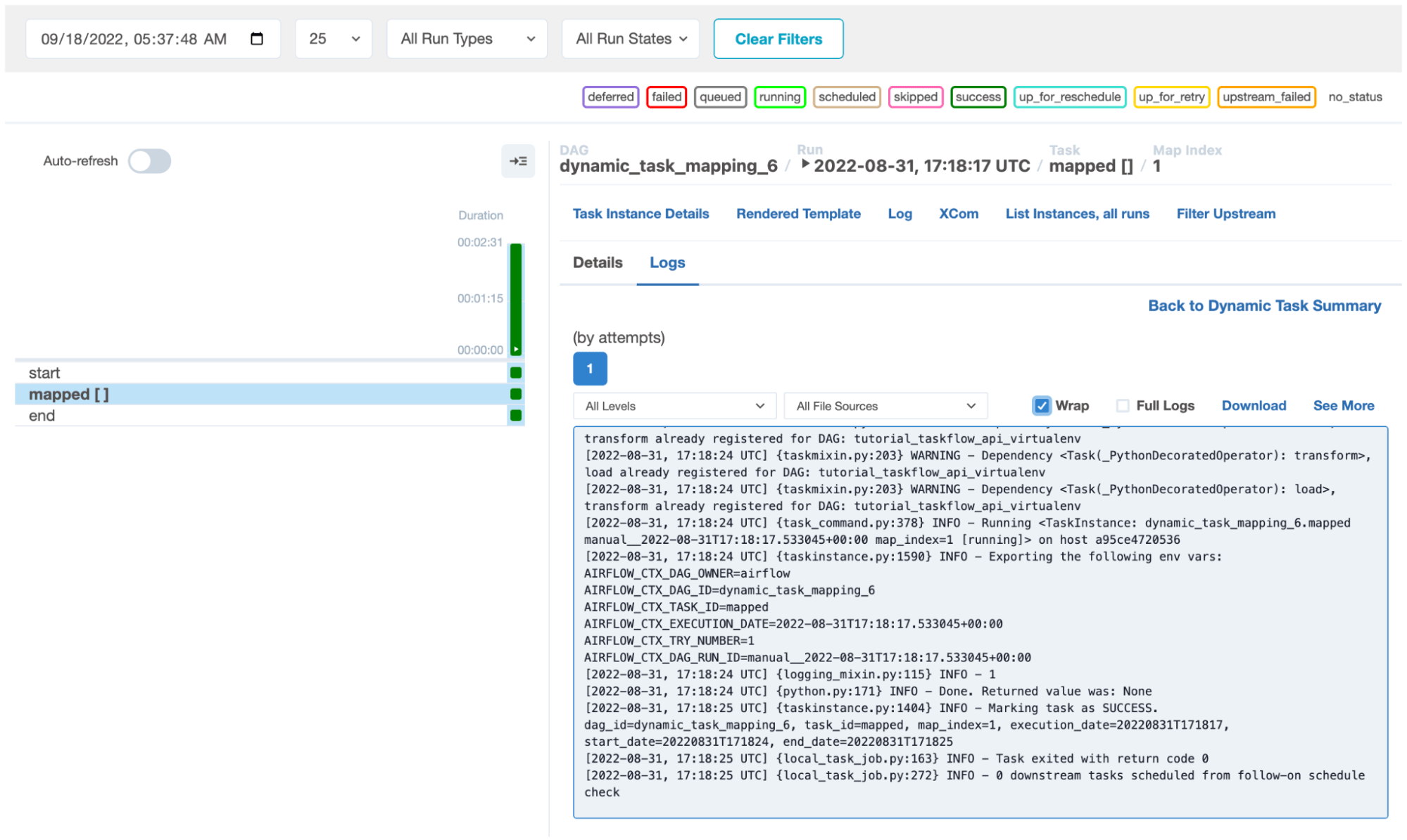Open the XCom view
Screen dimensions: 1407x840
pos(959,214)
